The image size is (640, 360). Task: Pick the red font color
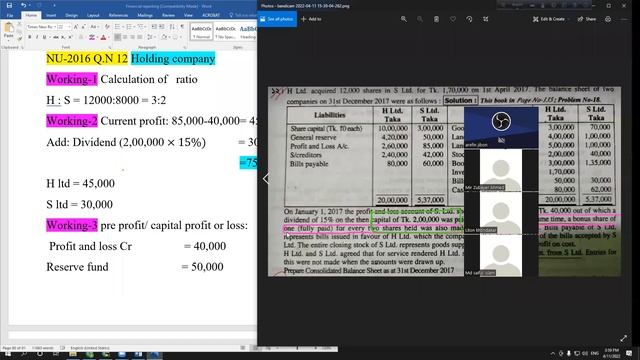coord(103,37)
